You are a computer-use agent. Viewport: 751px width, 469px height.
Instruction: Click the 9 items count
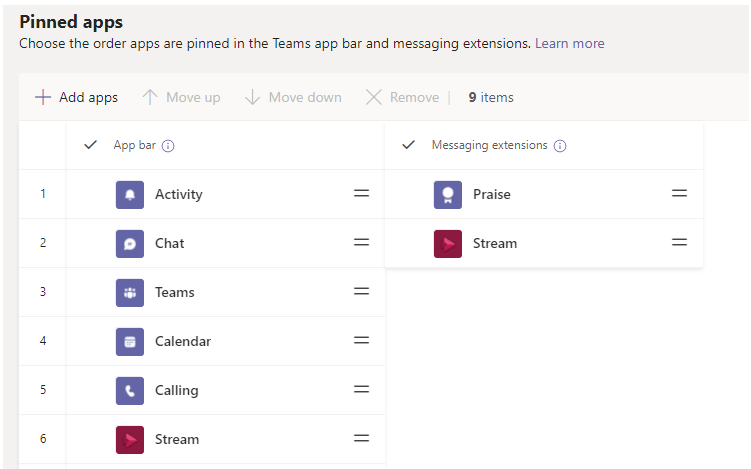coord(491,97)
